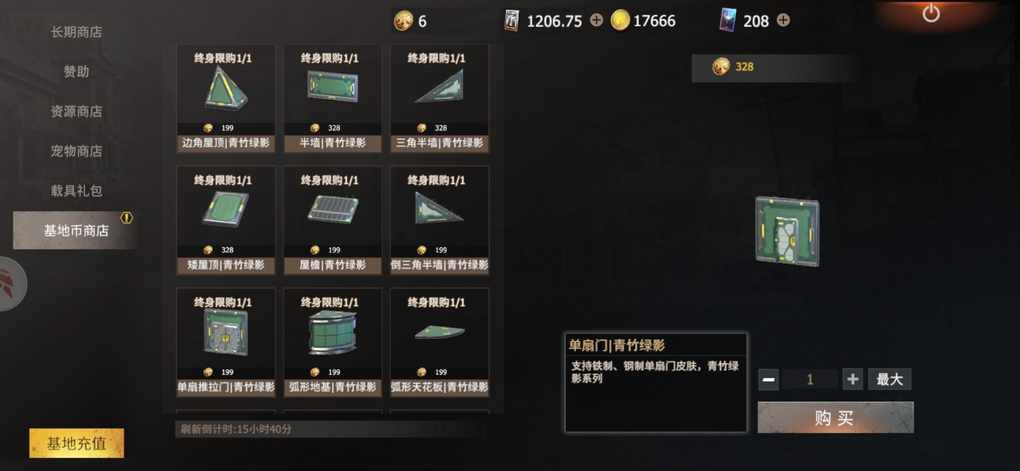Open the 长期商店 tab

click(76, 32)
